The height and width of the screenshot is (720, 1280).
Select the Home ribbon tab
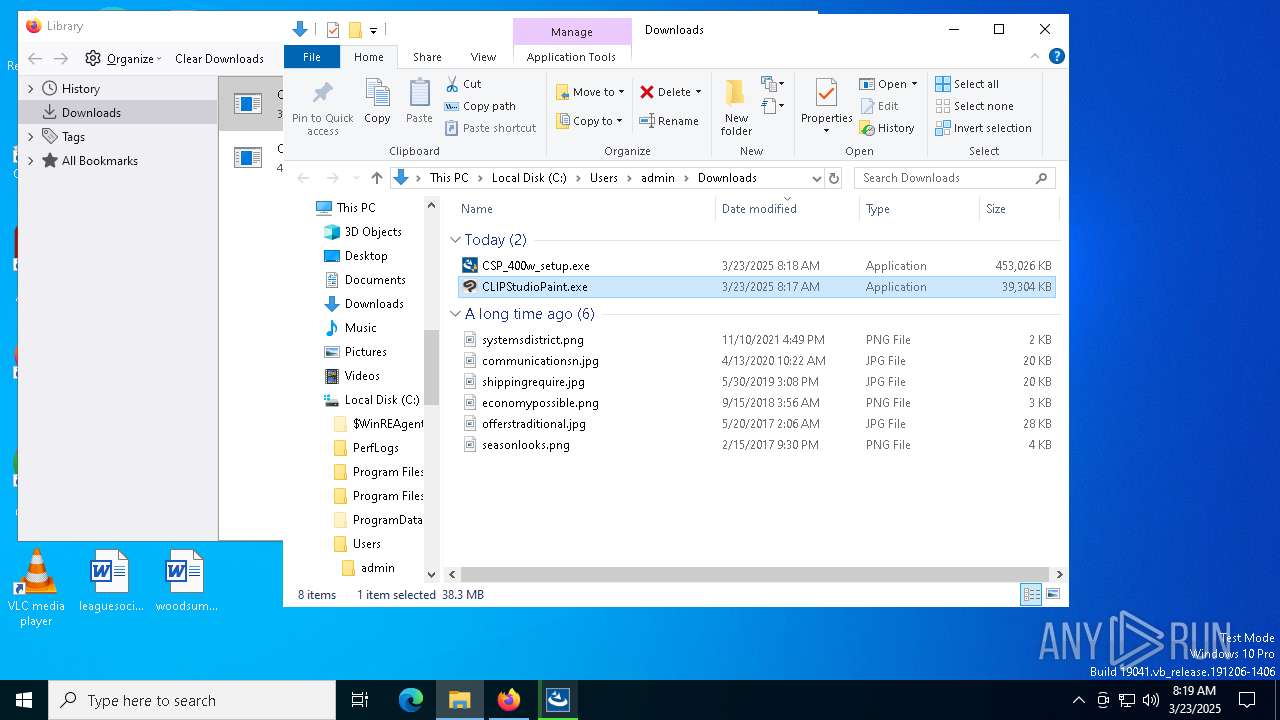[x=368, y=57]
